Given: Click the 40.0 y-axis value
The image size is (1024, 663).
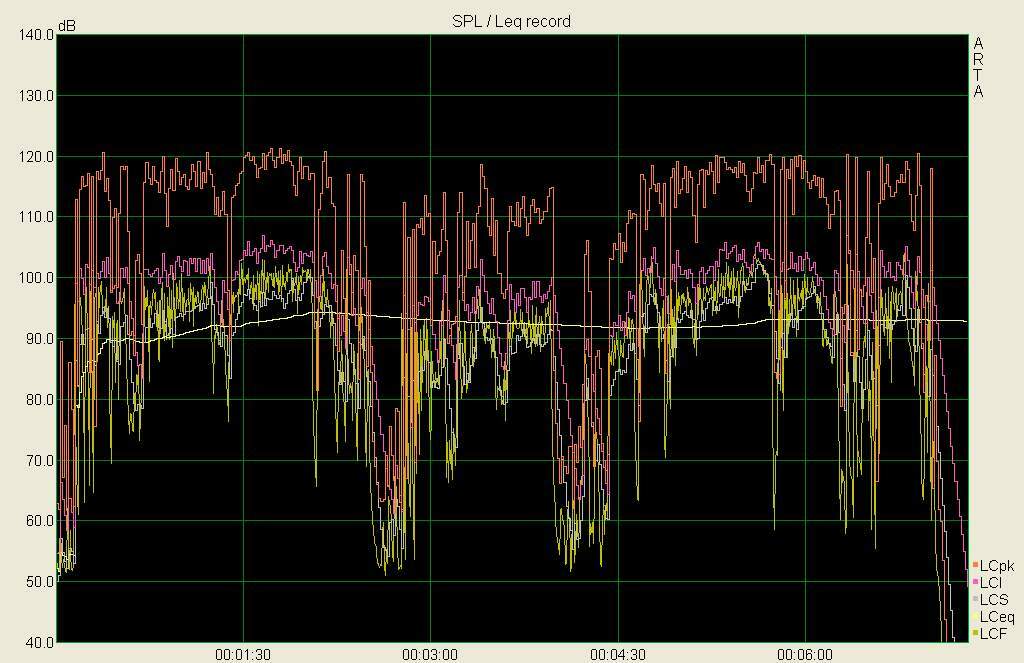Looking at the screenshot, I should 39,642.
